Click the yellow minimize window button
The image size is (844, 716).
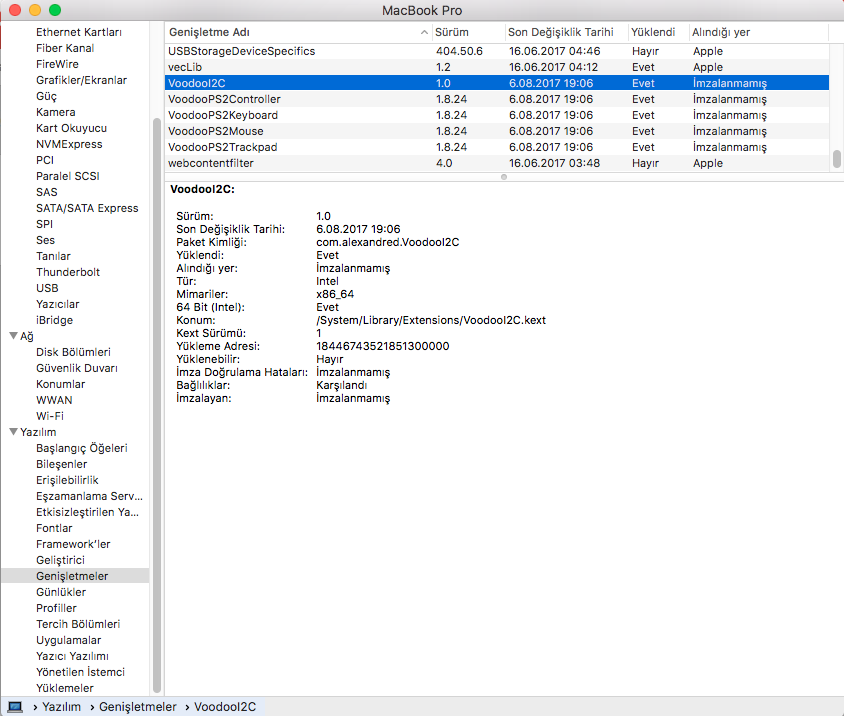pyautogui.click(x=34, y=10)
